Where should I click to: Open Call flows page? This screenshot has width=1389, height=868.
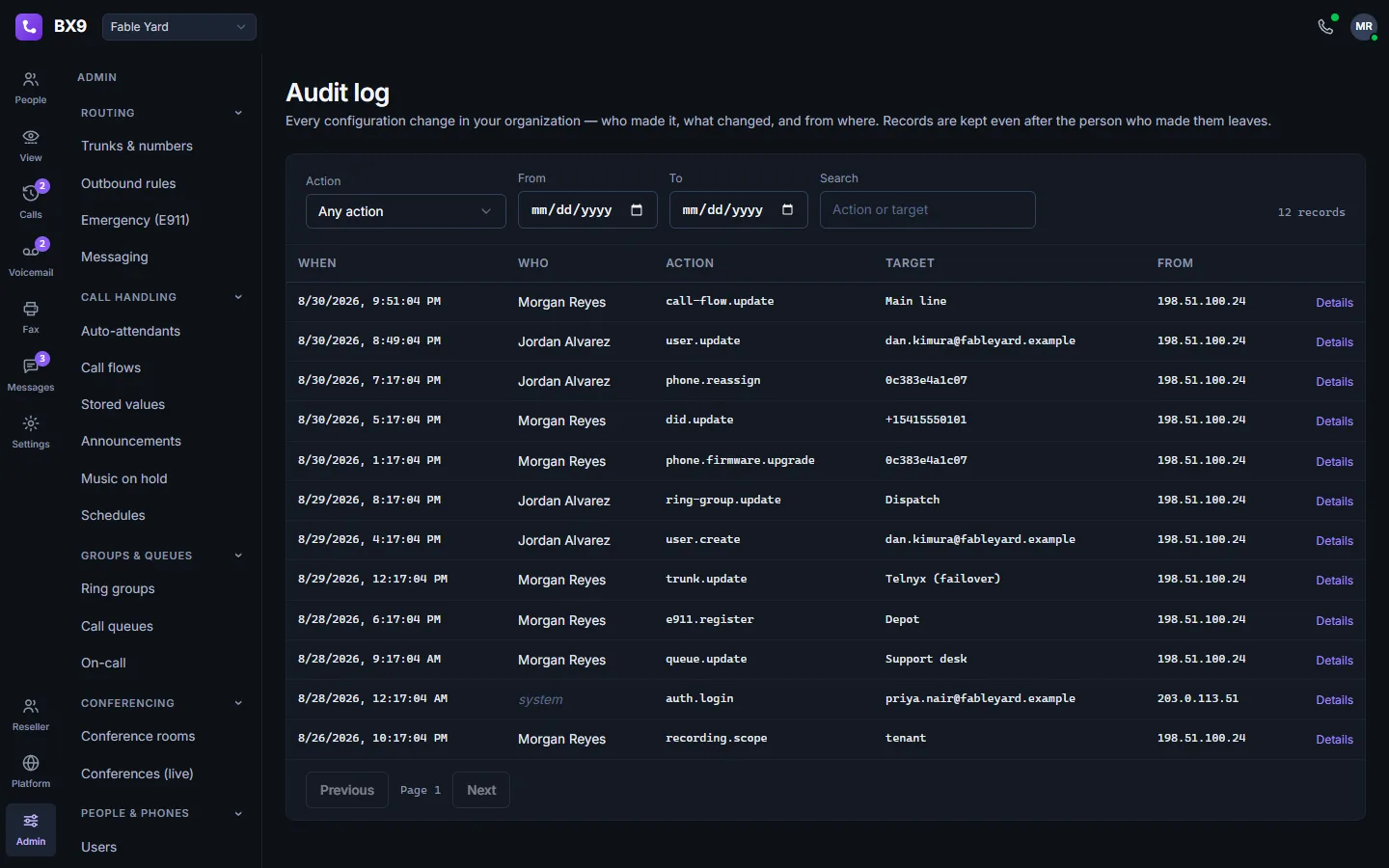click(111, 367)
